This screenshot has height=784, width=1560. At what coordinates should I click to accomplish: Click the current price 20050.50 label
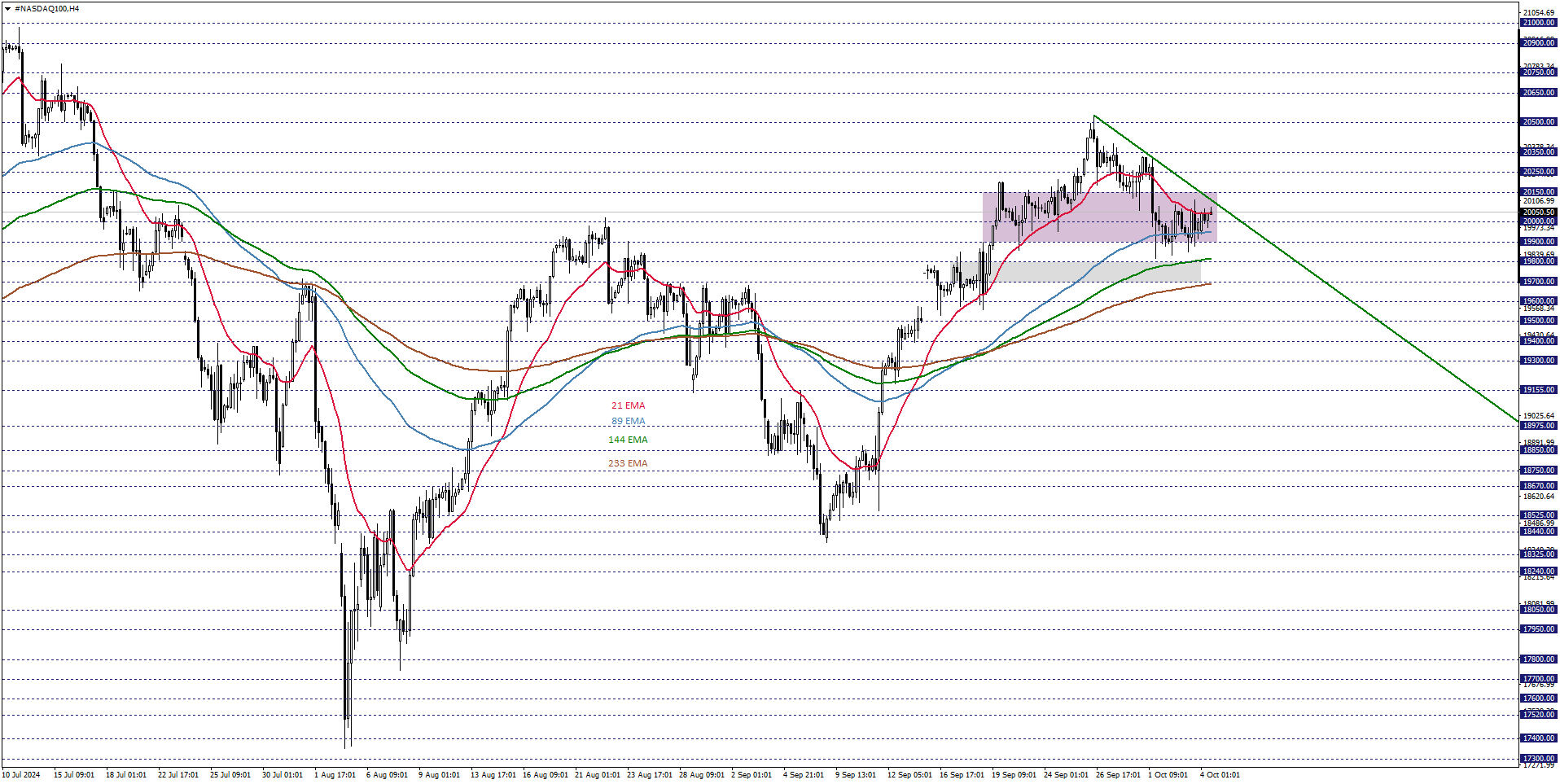coord(1539,212)
